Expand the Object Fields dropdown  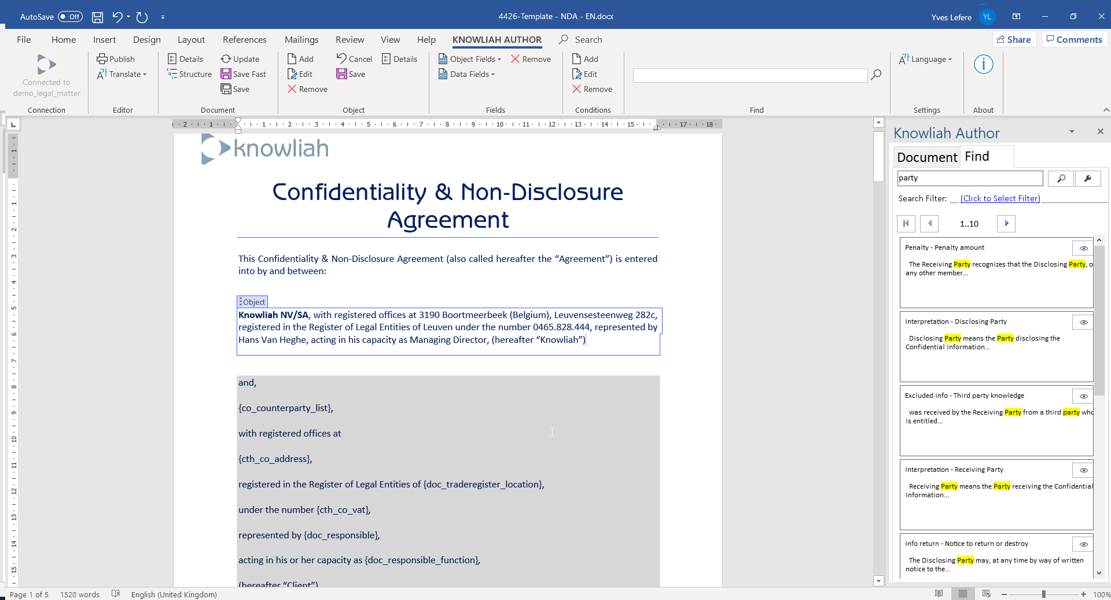tap(469, 59)
